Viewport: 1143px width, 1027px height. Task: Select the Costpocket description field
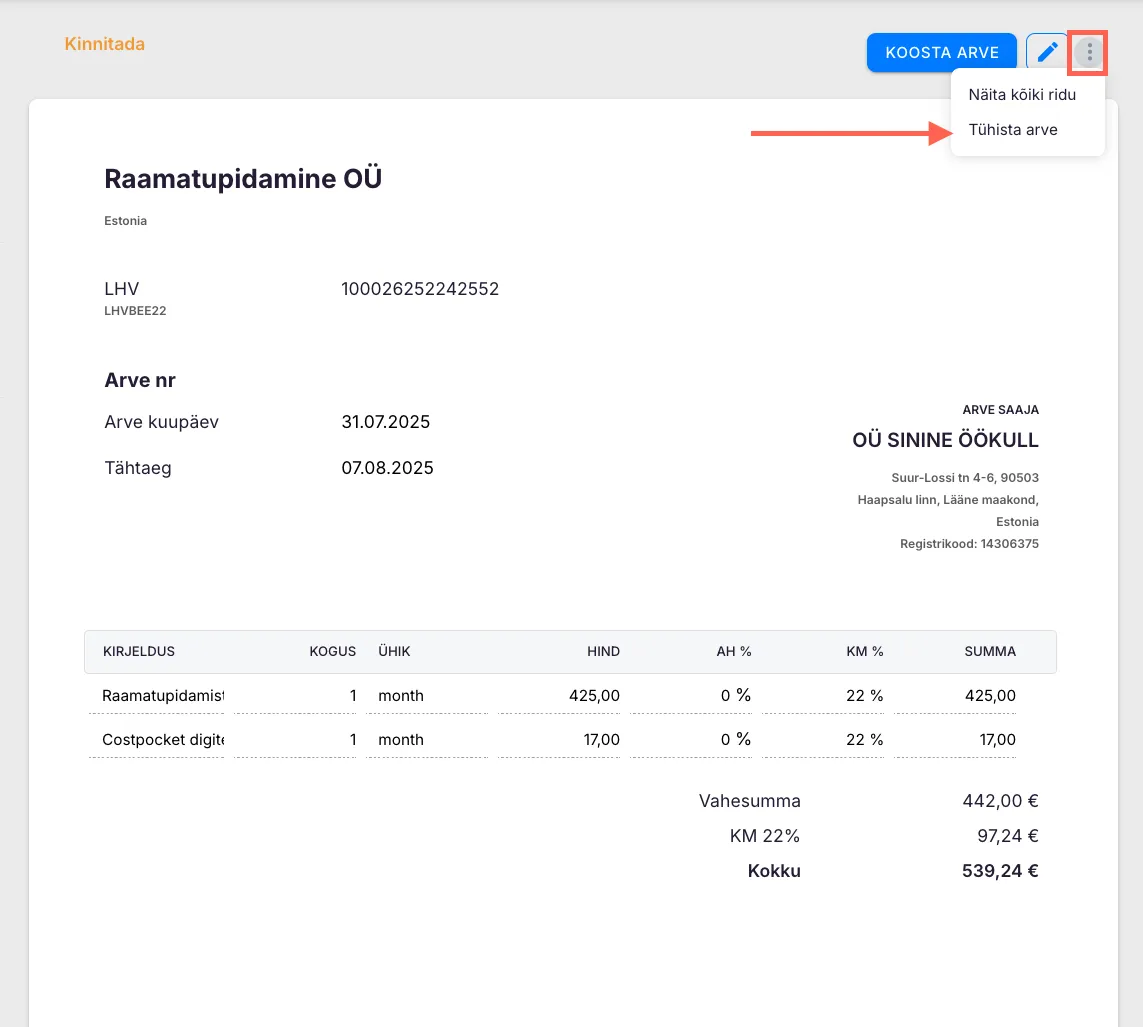(162, 740)
